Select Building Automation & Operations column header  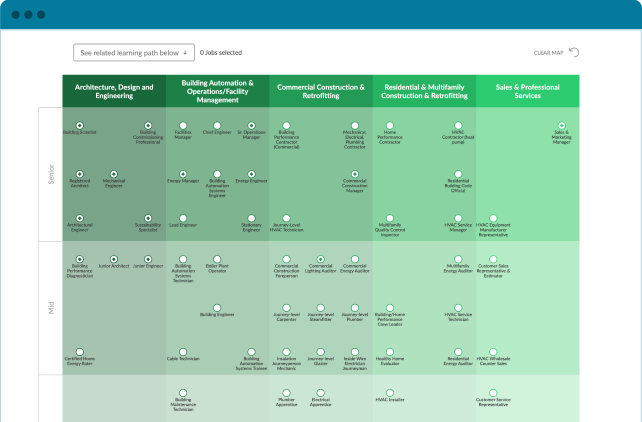pyautogui.click(x=217, y=91)
